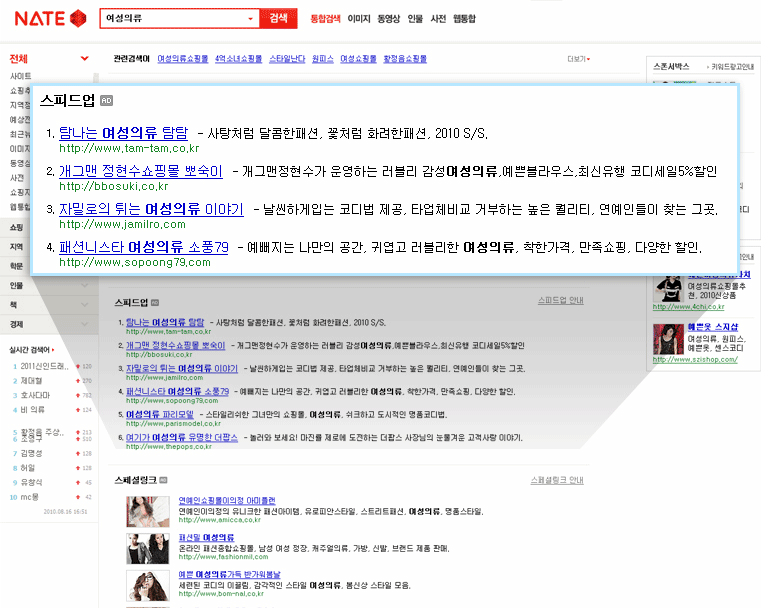Open 예쁜 여성의류가득 반가워봄날 link
This screenshot has height=608, width=770.
tap(229, 574)
